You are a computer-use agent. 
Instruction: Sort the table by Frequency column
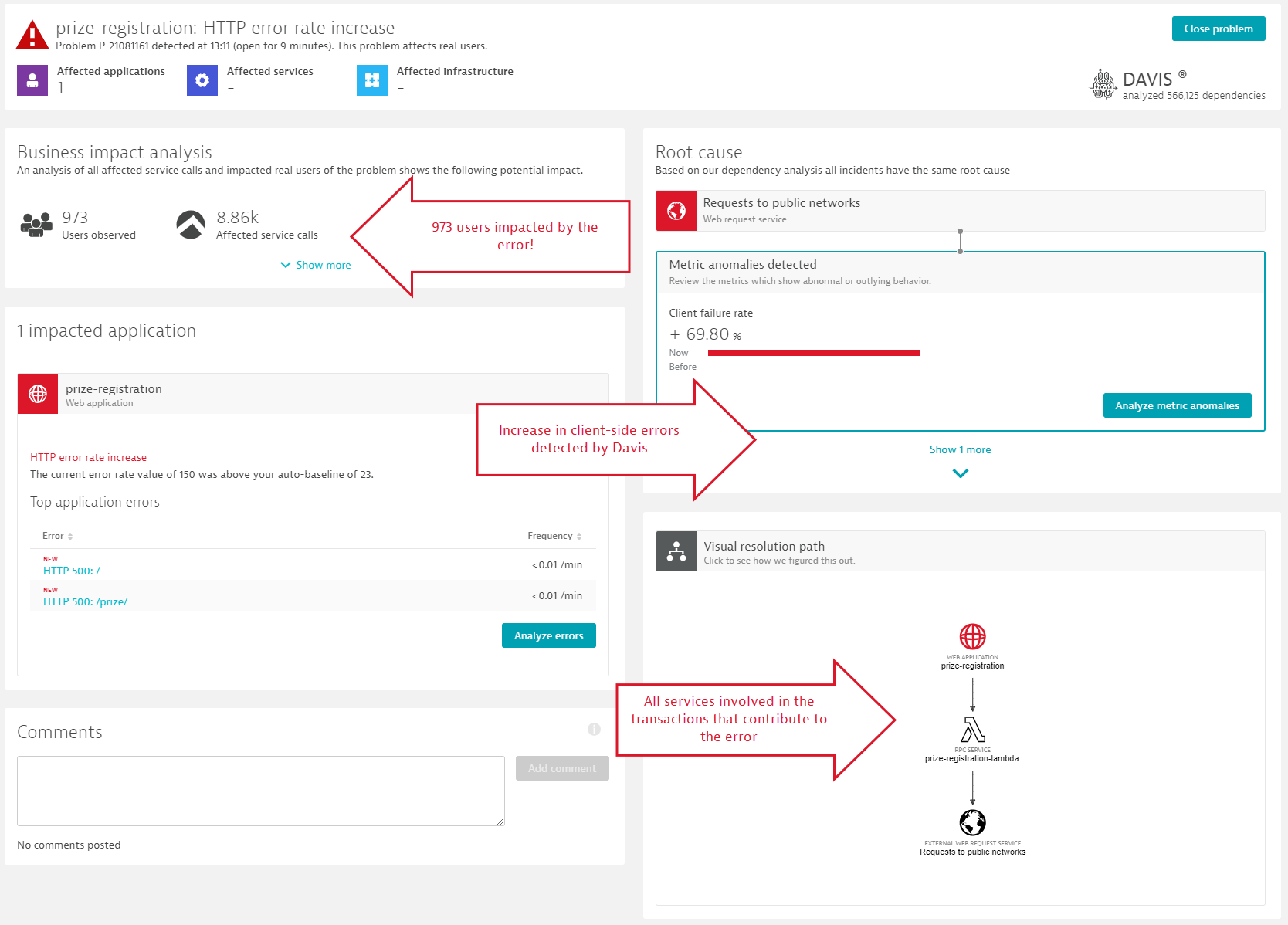[x=554, y=536]
